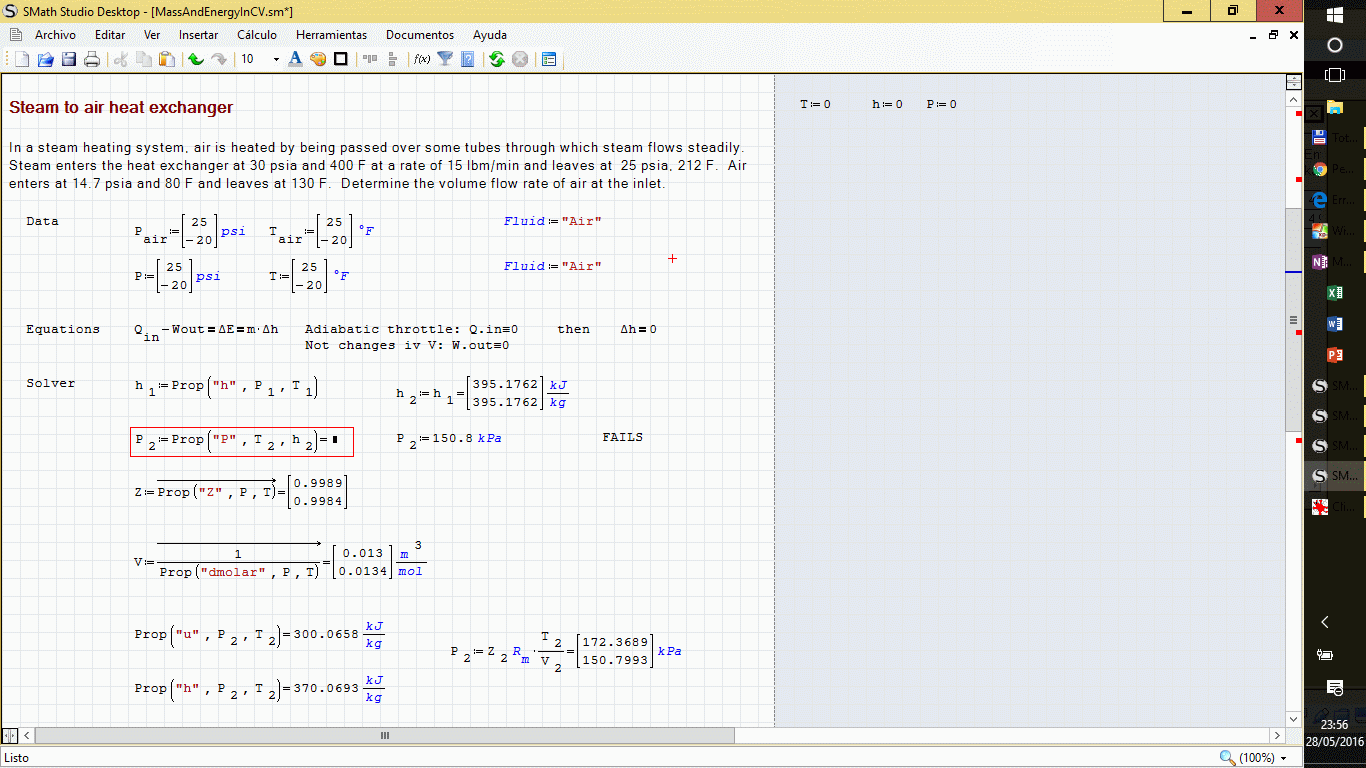Click the Undo green arrow icon

(195, 59)
